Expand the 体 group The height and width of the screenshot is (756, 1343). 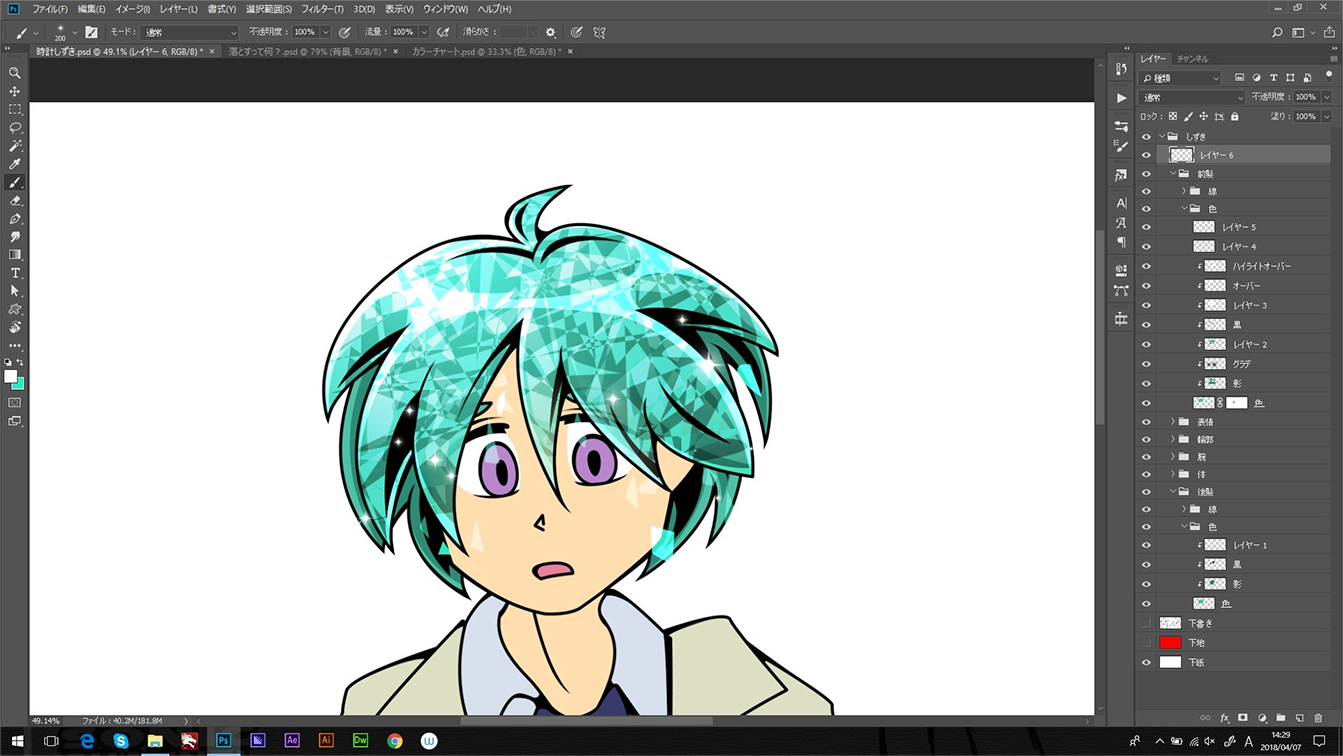click(x=1173, y=474)
